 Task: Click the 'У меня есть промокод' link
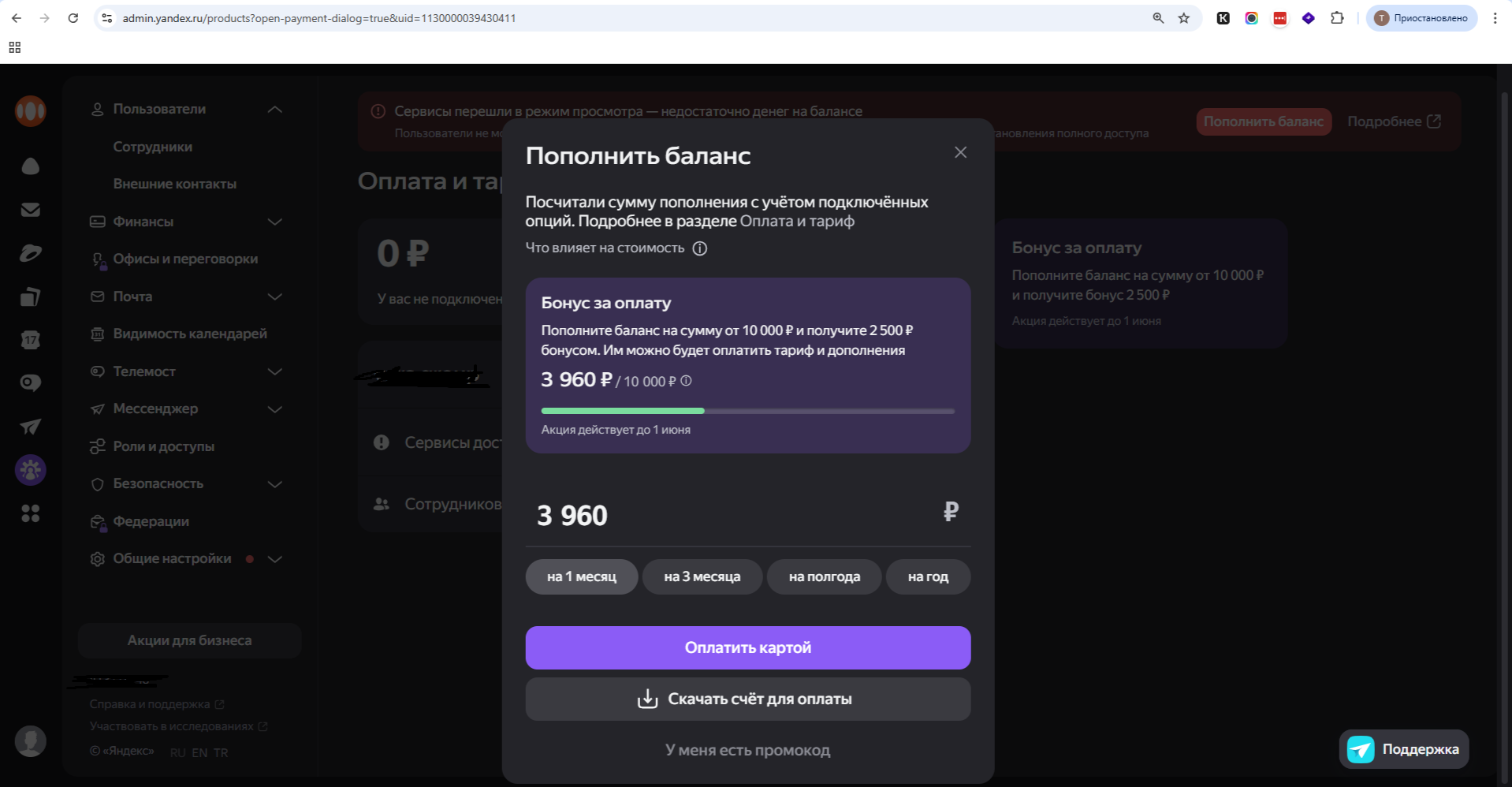747,750
